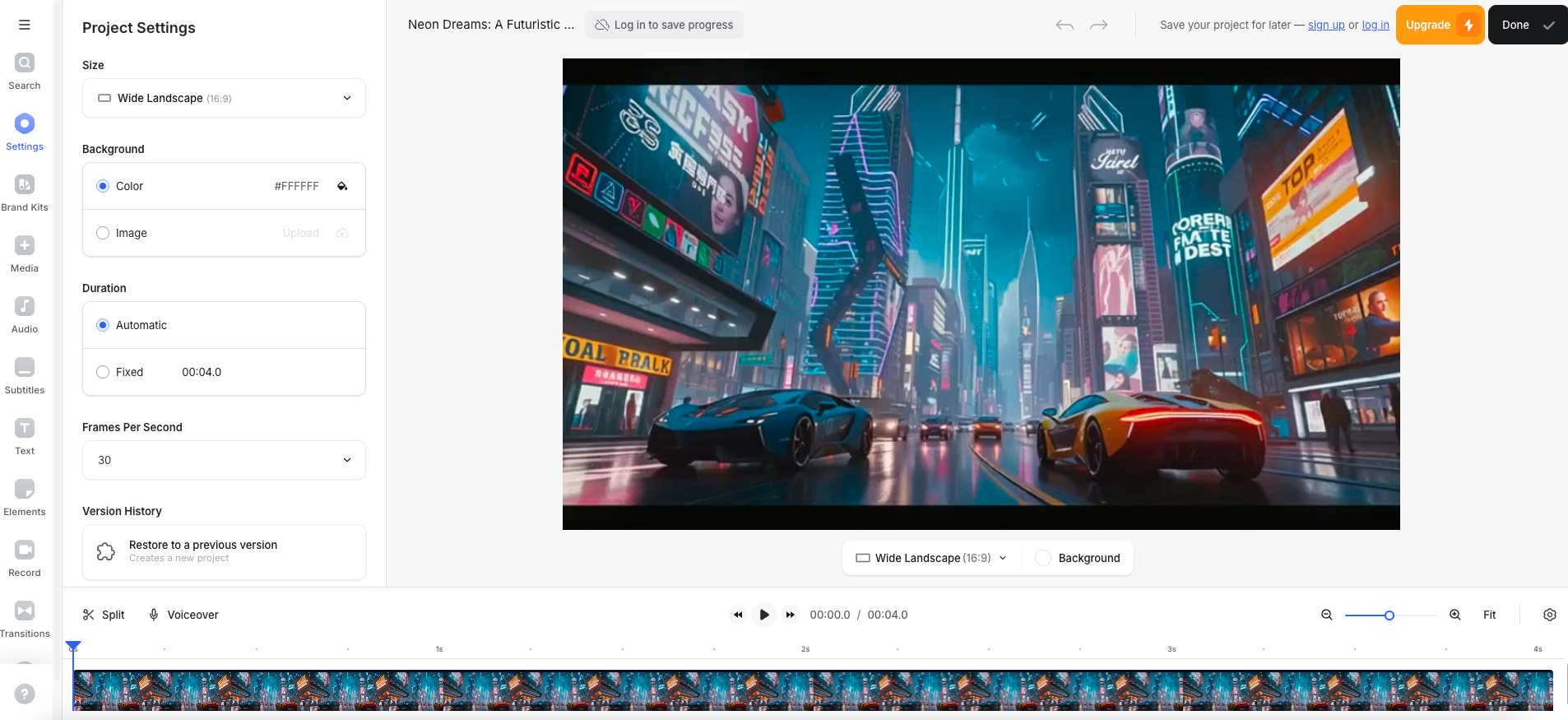Open the Text panel
The width and height of the screenshot is (1568, 720).
pyautogui.click(x=25, y=437)
